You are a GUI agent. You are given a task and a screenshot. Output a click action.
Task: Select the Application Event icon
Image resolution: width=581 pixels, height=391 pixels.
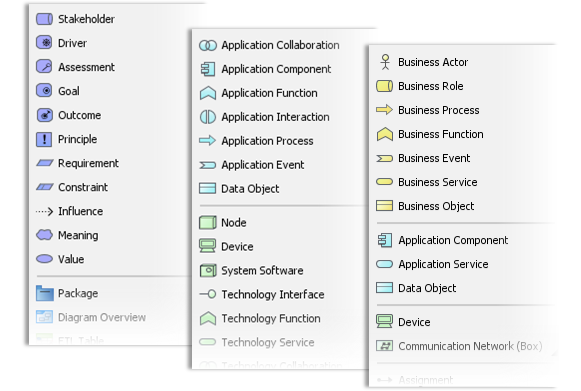pyautogui.click(x=208, y=165)
